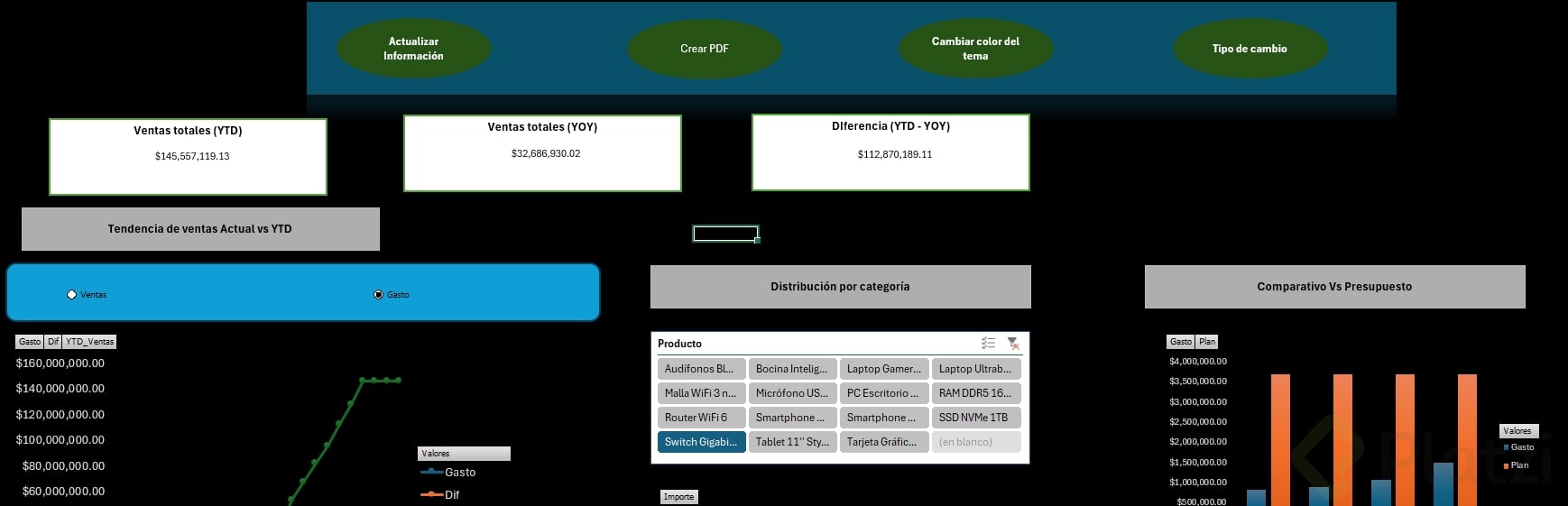The height and width of the screenshot is (506, 1568).
Task: Filter by SSD NVMe 1TB product
Action: click(976, 418)
